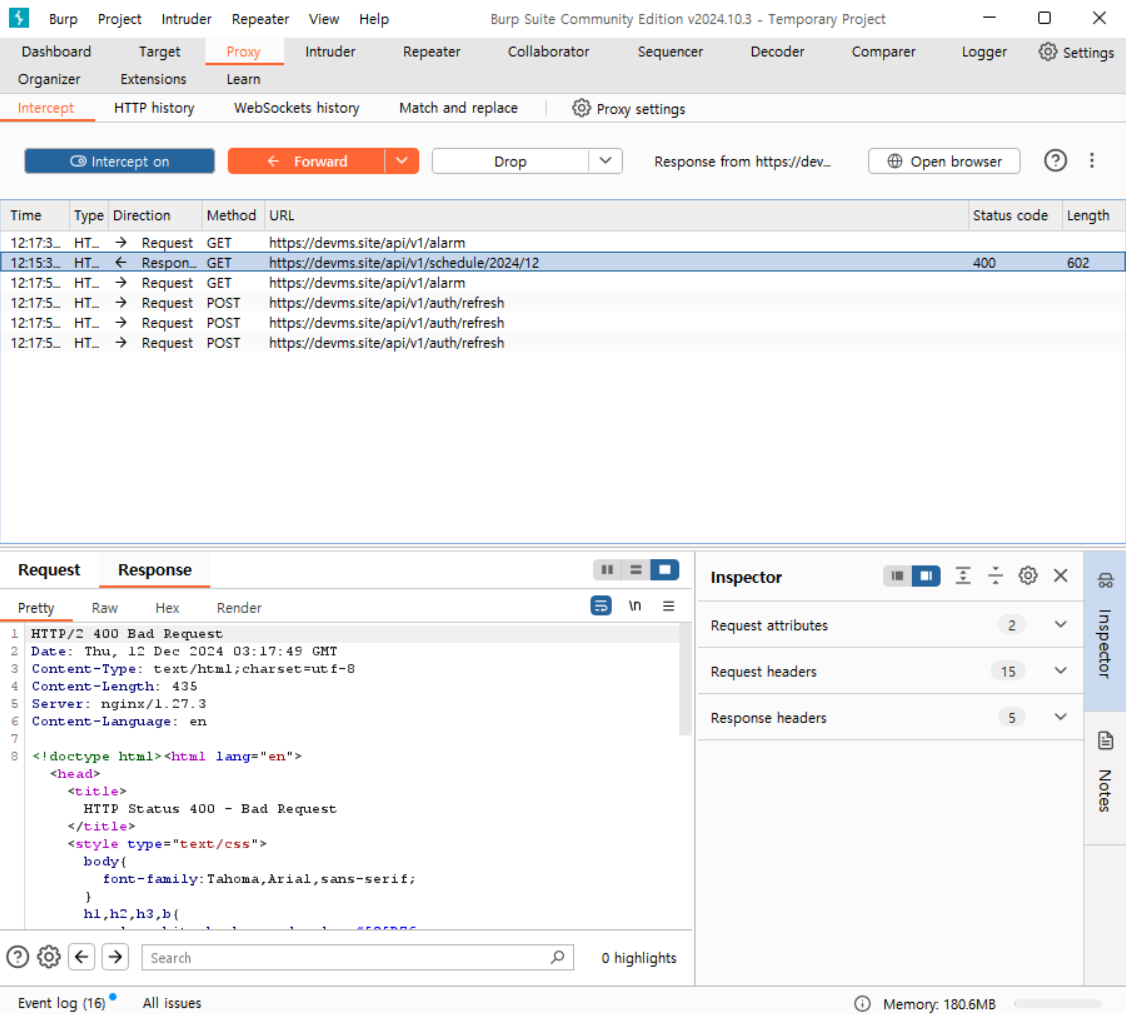Open the Settings gear in top bar

click(1076, 52)
